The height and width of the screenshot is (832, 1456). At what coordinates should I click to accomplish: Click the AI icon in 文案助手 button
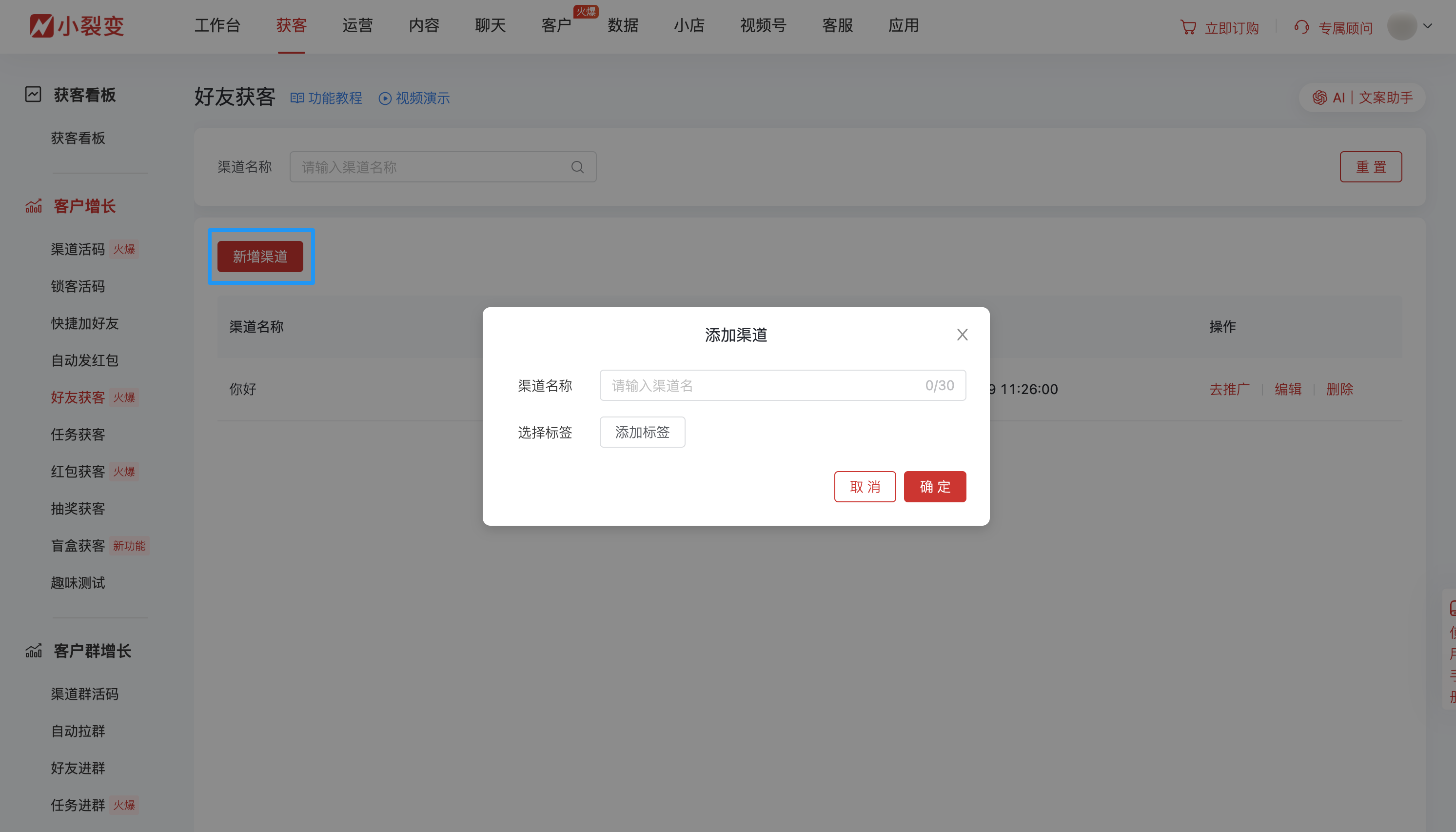[x=1320, y=97]
